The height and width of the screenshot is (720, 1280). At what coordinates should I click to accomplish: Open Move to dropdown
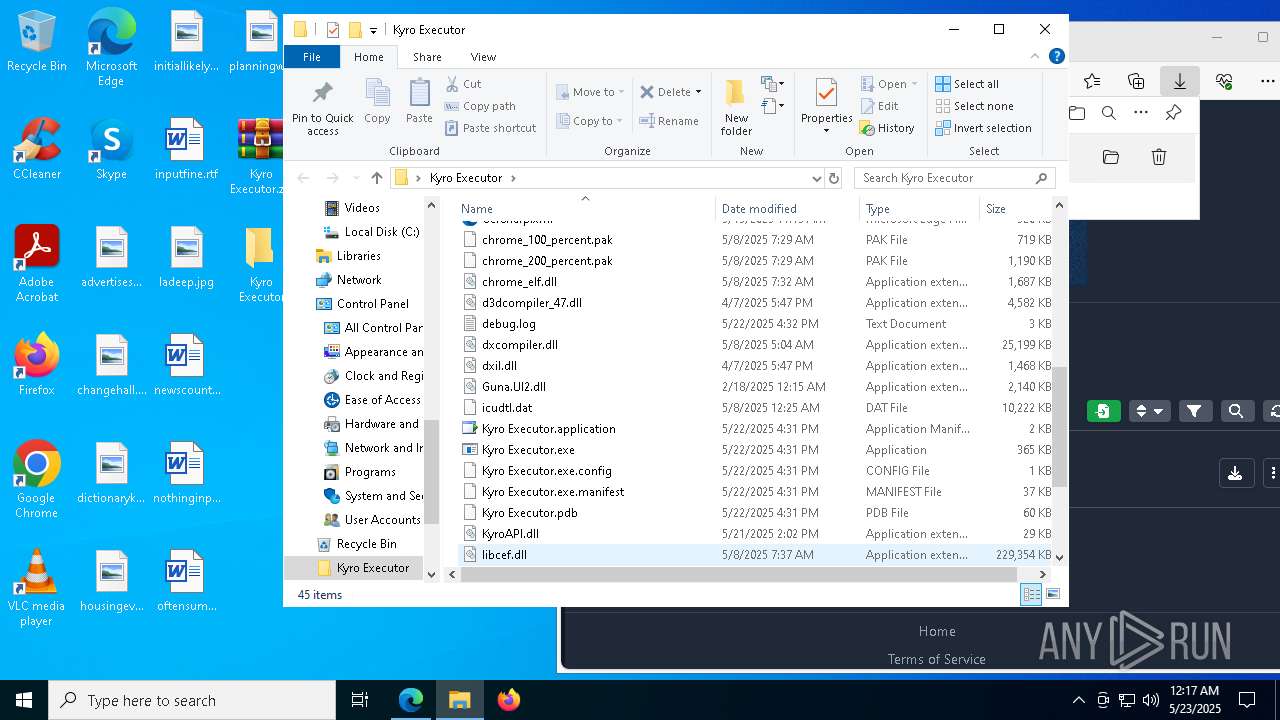(590, 92)
